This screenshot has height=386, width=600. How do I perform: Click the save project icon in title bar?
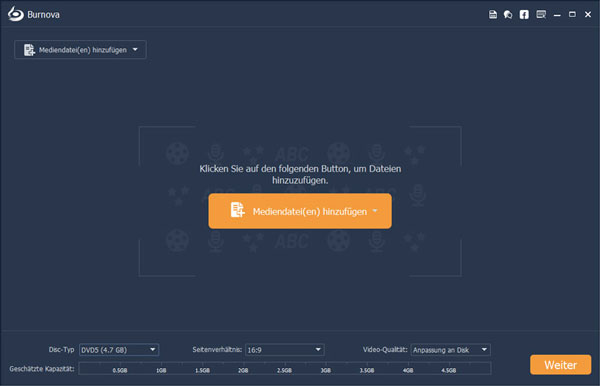pyautogui.click(x=493, y=15)
